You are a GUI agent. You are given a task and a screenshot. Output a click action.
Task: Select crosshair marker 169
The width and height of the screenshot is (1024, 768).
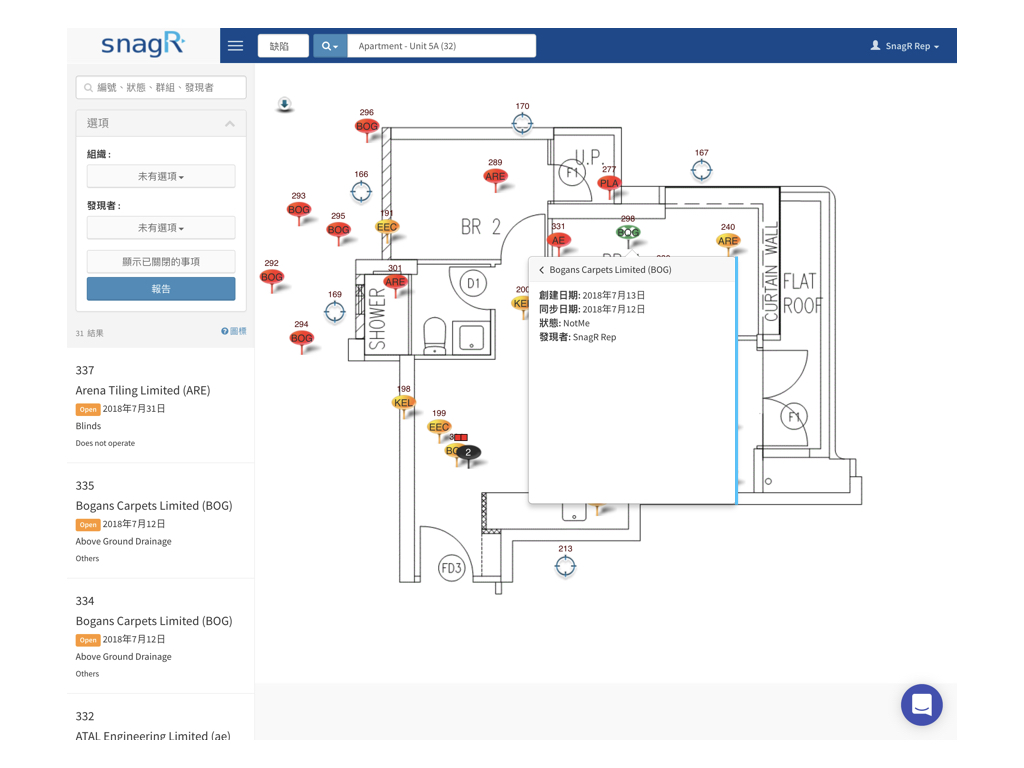pos(335,312)
